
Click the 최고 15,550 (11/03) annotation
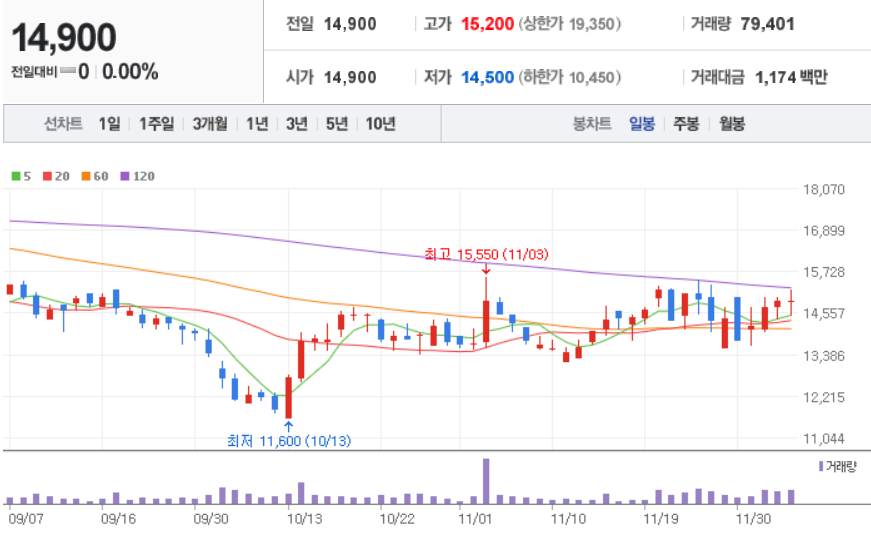click(x=487, y=254)
